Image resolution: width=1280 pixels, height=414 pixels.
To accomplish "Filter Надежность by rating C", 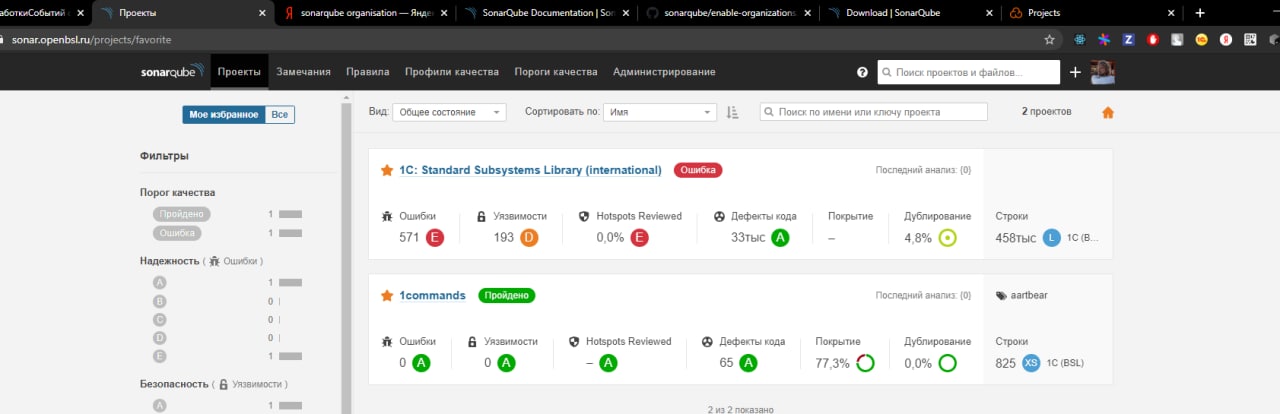I will 159,320.
